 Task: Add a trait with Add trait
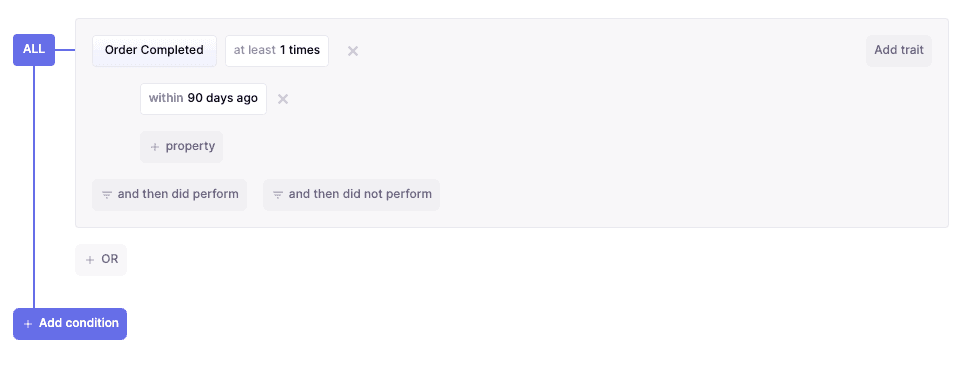899,51
